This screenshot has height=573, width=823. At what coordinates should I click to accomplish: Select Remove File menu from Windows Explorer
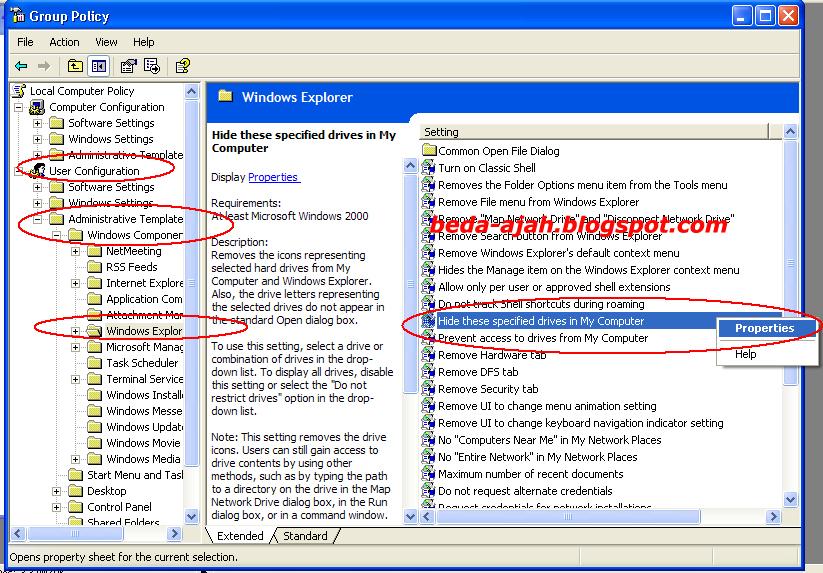click(539, 202)
